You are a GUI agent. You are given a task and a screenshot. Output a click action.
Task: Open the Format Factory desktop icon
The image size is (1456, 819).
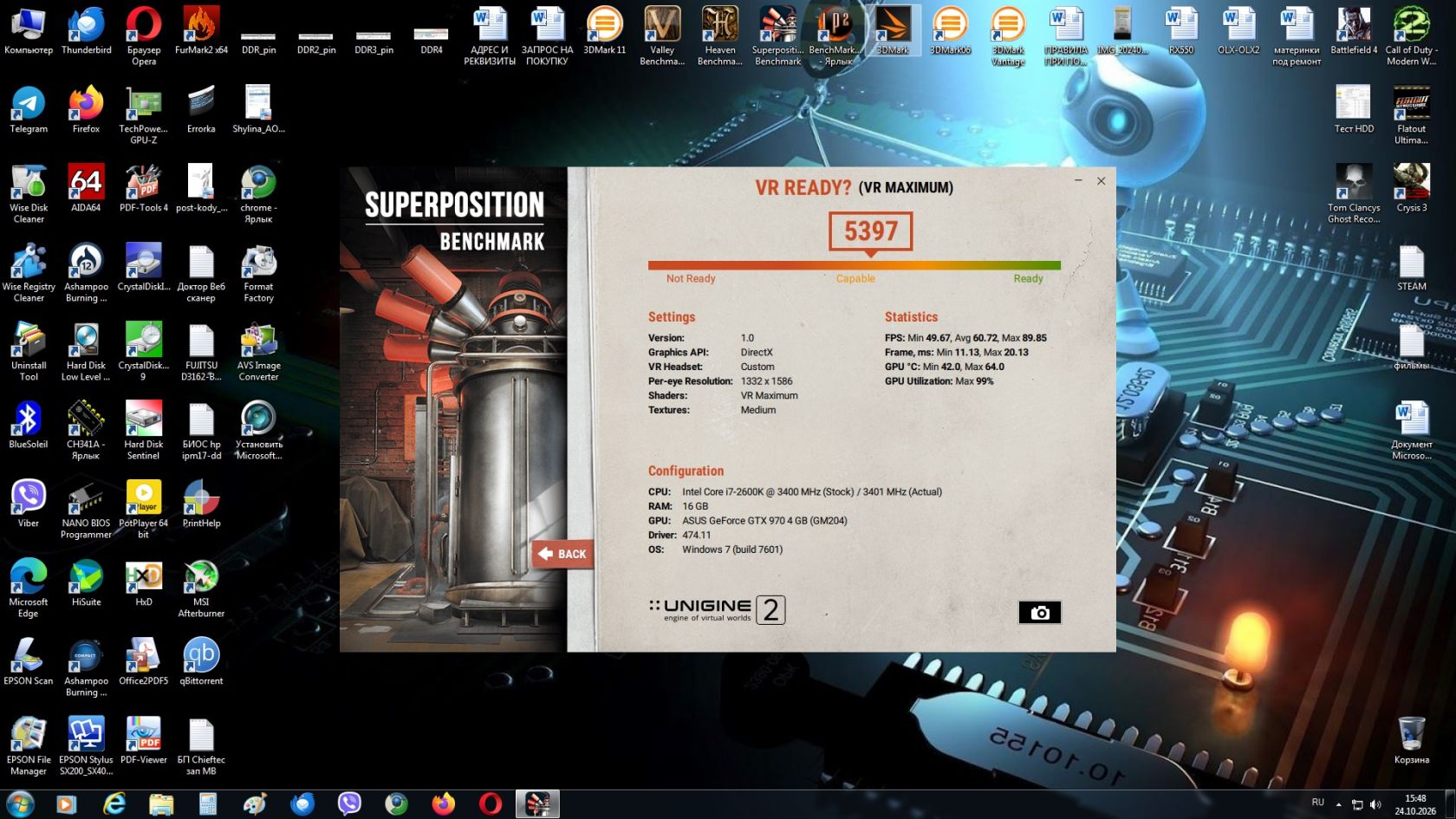[x=258, y=273]
